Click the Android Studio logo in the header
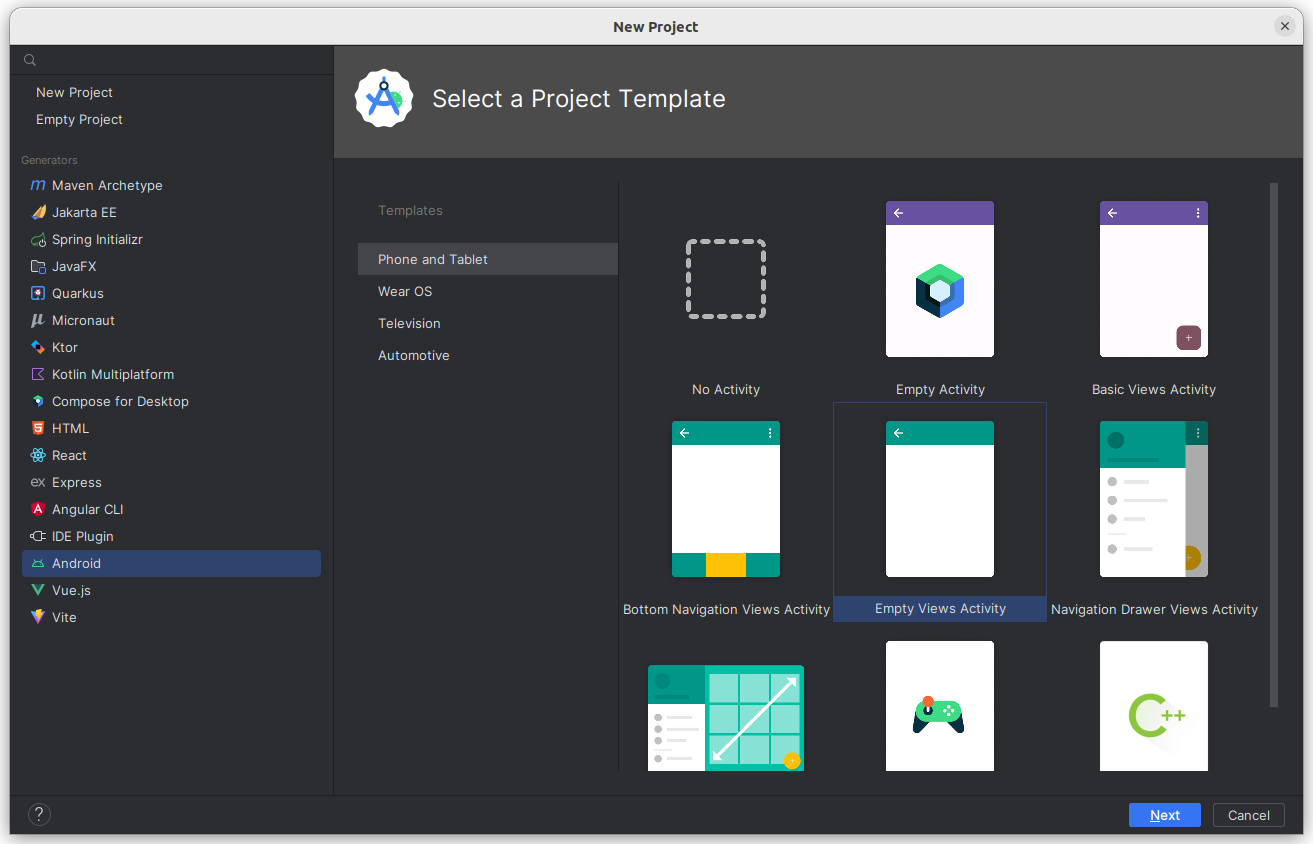This screenshot has height=844, width=1313. [384, 98]
